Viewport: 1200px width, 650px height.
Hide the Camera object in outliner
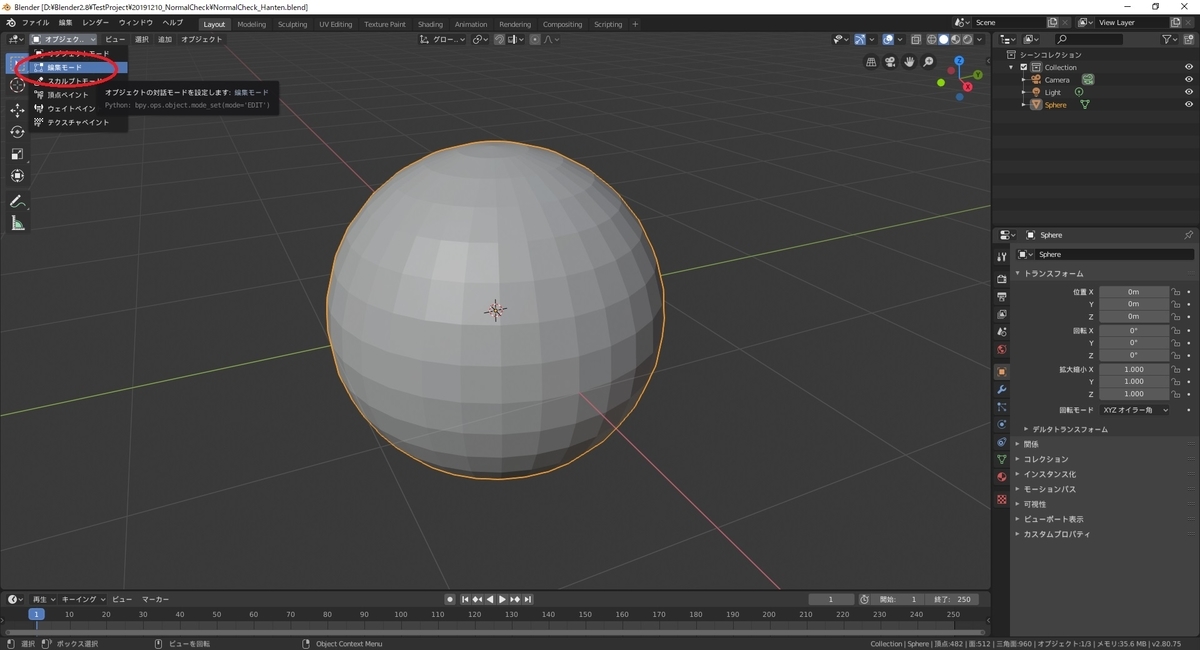(1189, 80)
